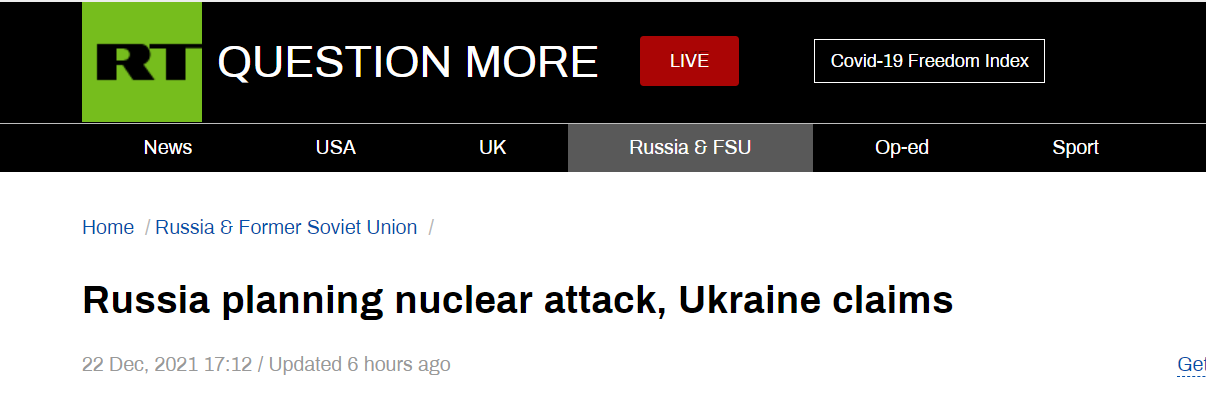
Task: Open the UK navigation item
Action: (492, 148)
